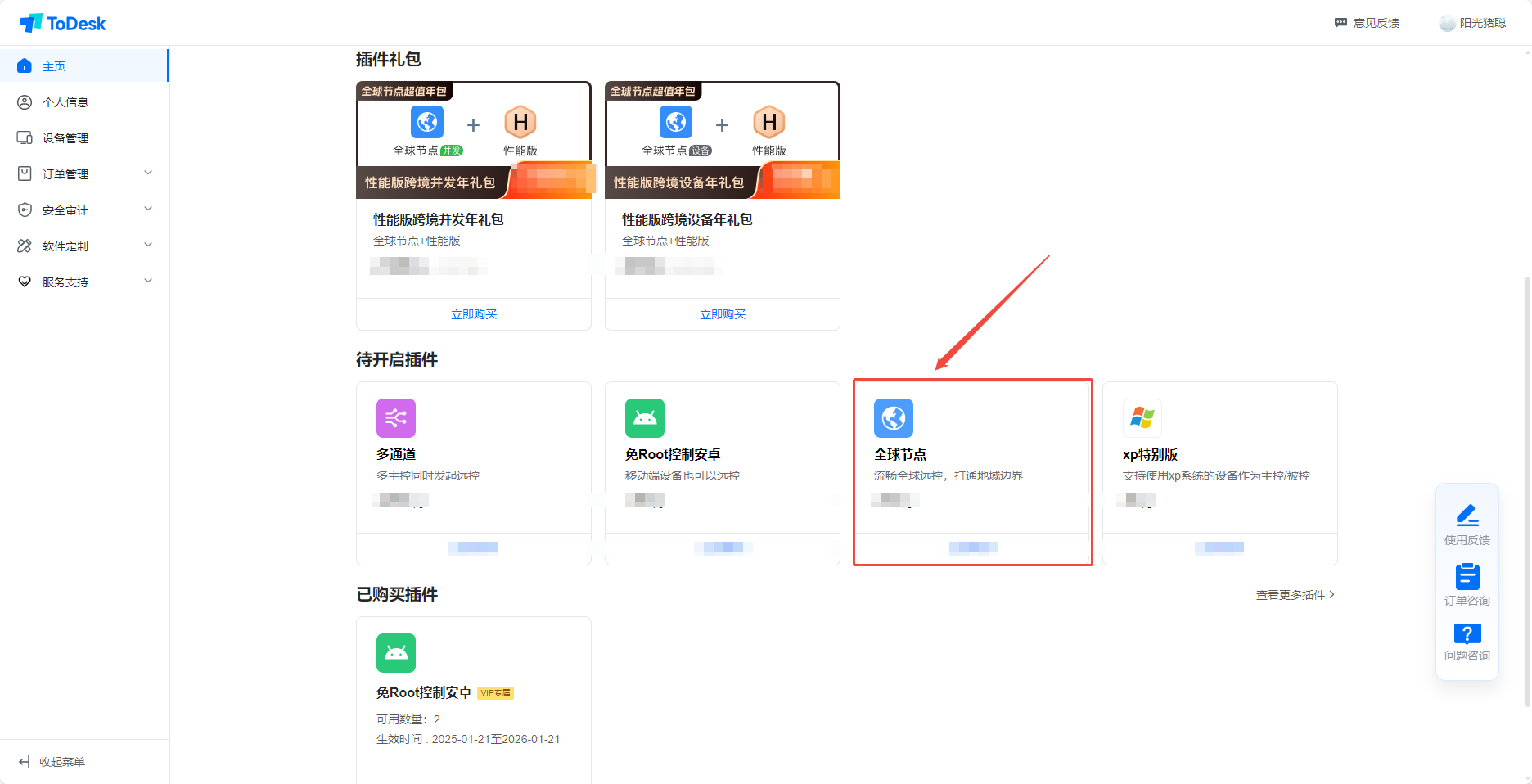Buy 性能版跨境设备年礼包 via 立即购买
Screen dimensions: 1532x784
pos(723,314)
